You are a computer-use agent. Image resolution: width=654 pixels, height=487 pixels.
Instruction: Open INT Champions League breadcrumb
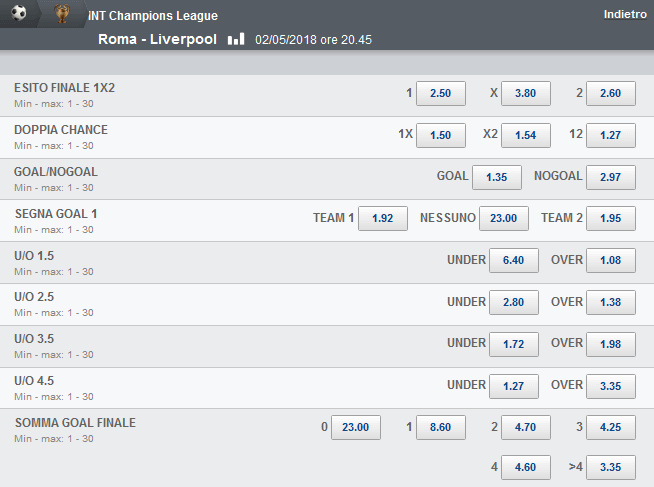[x=153, y=16]
